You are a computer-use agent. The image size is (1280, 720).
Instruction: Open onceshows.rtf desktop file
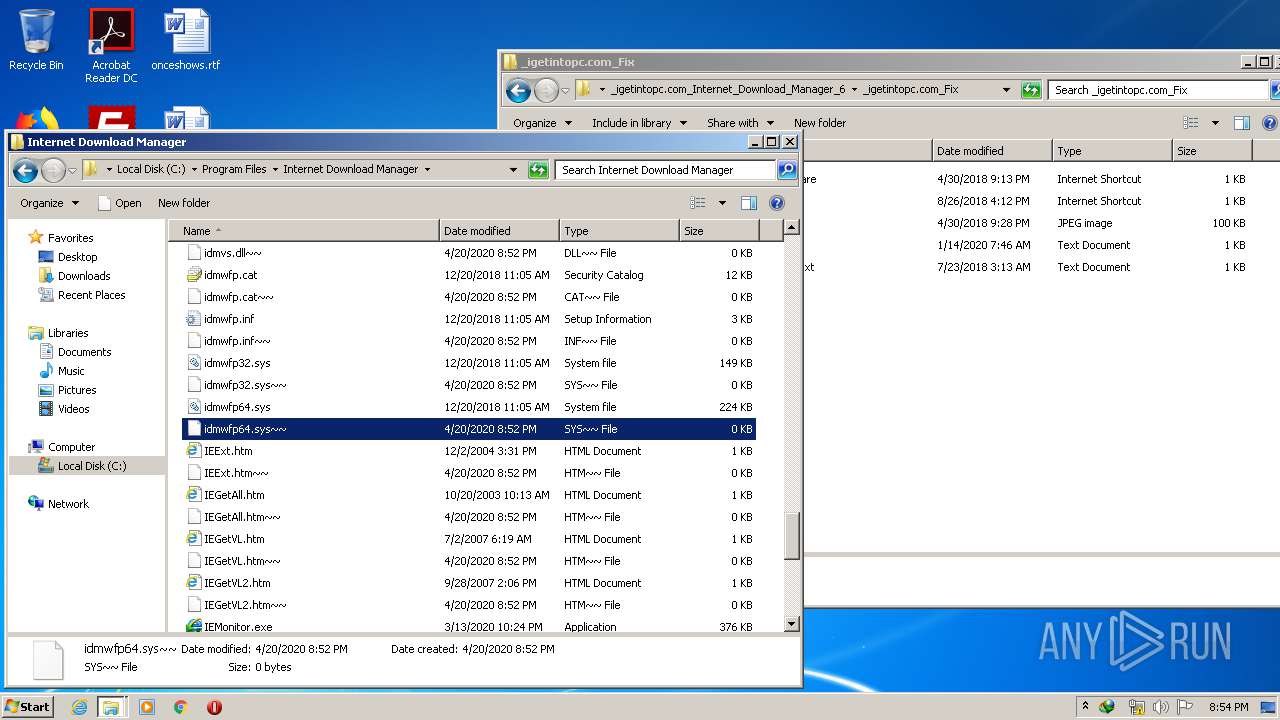(x=186, y=40)
